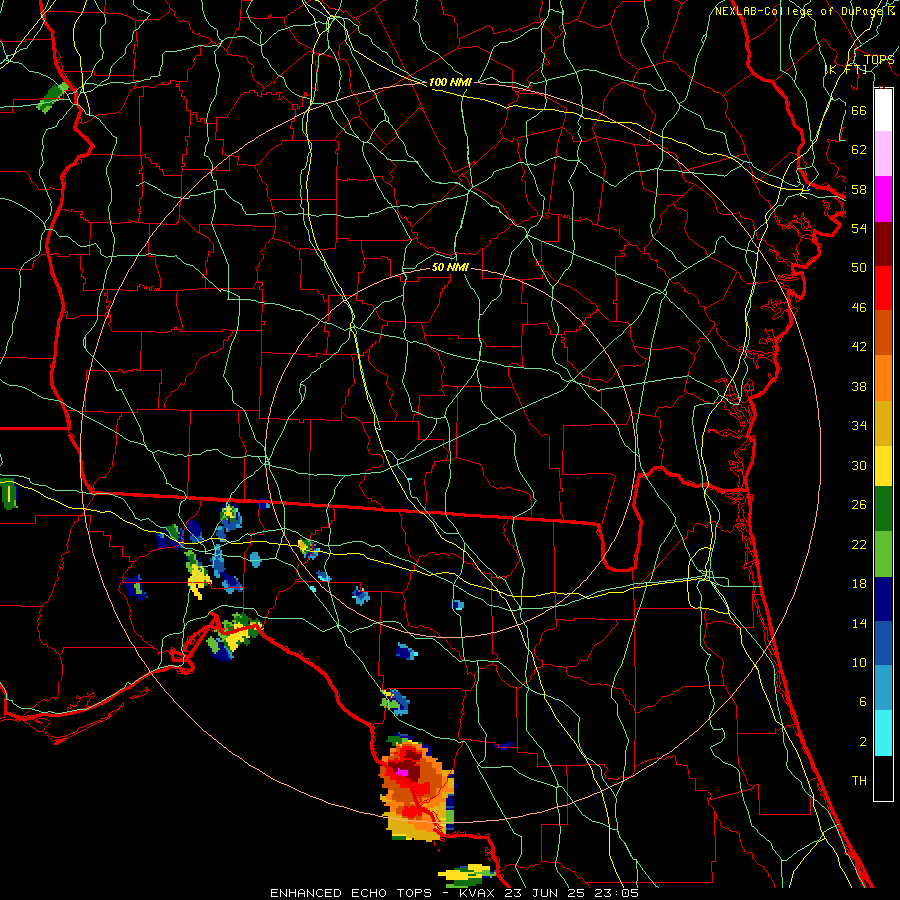This screenshot has width=900, height=900.
Task: Click the legend value 26
Action: coord(859,505)
